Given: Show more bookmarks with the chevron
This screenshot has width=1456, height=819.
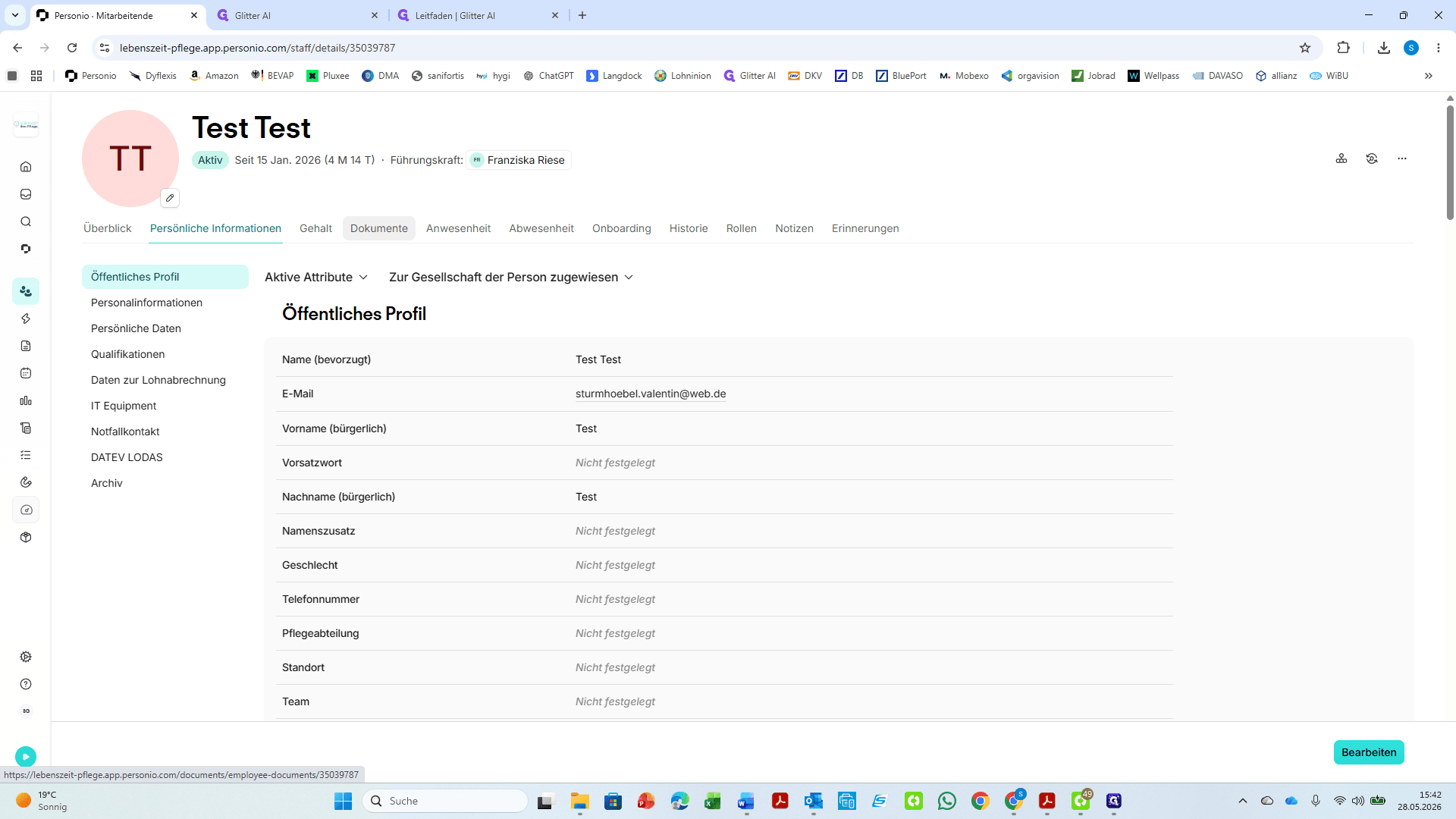Looking at the screenshot, I should coord(1429,76).
